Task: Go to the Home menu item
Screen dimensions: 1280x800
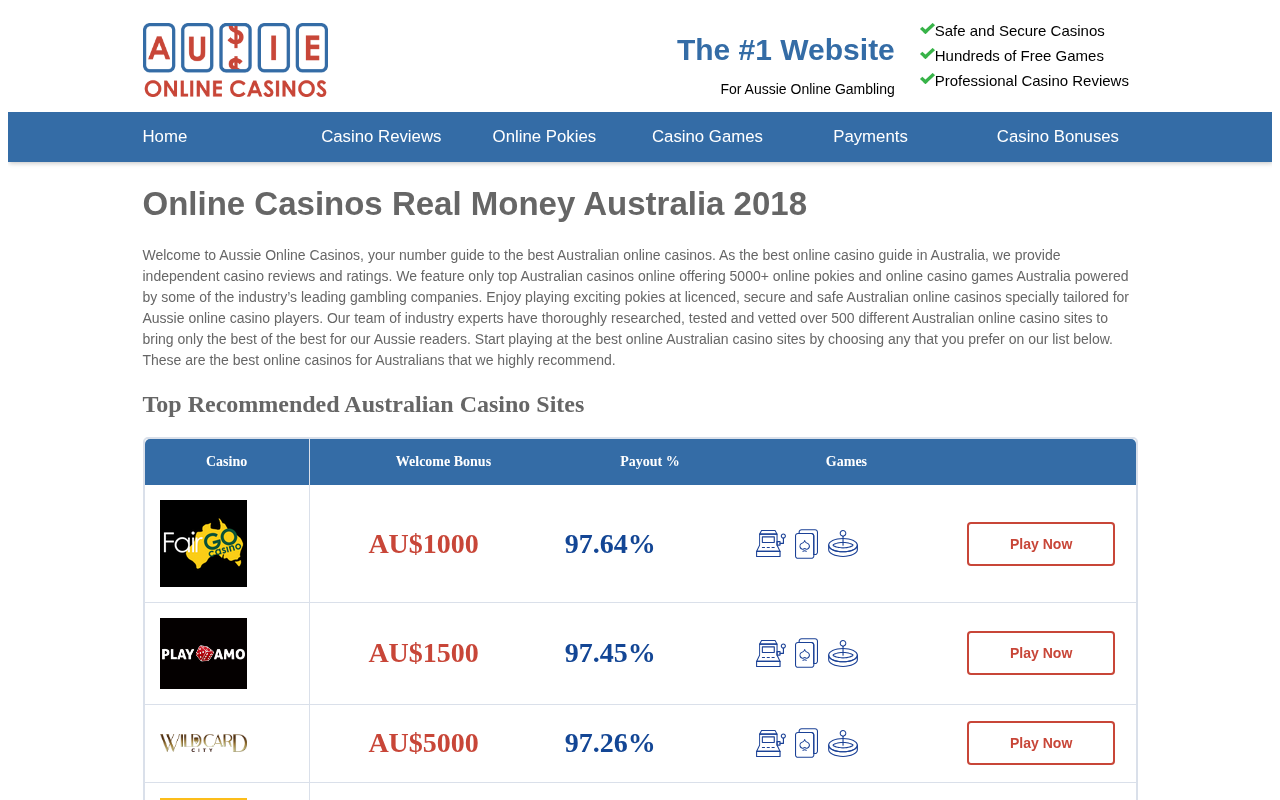Action: (x=165, y=137)
